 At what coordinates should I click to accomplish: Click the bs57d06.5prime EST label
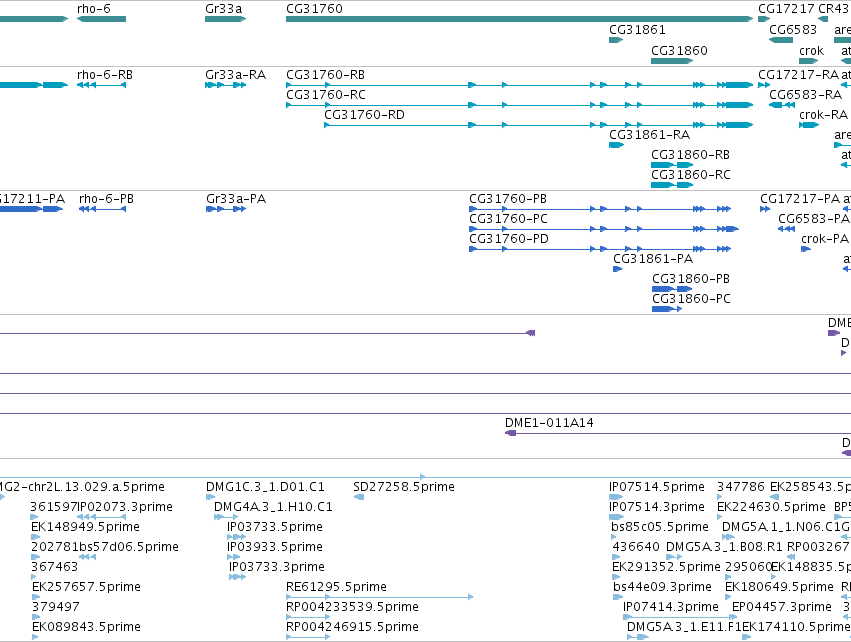129,548
